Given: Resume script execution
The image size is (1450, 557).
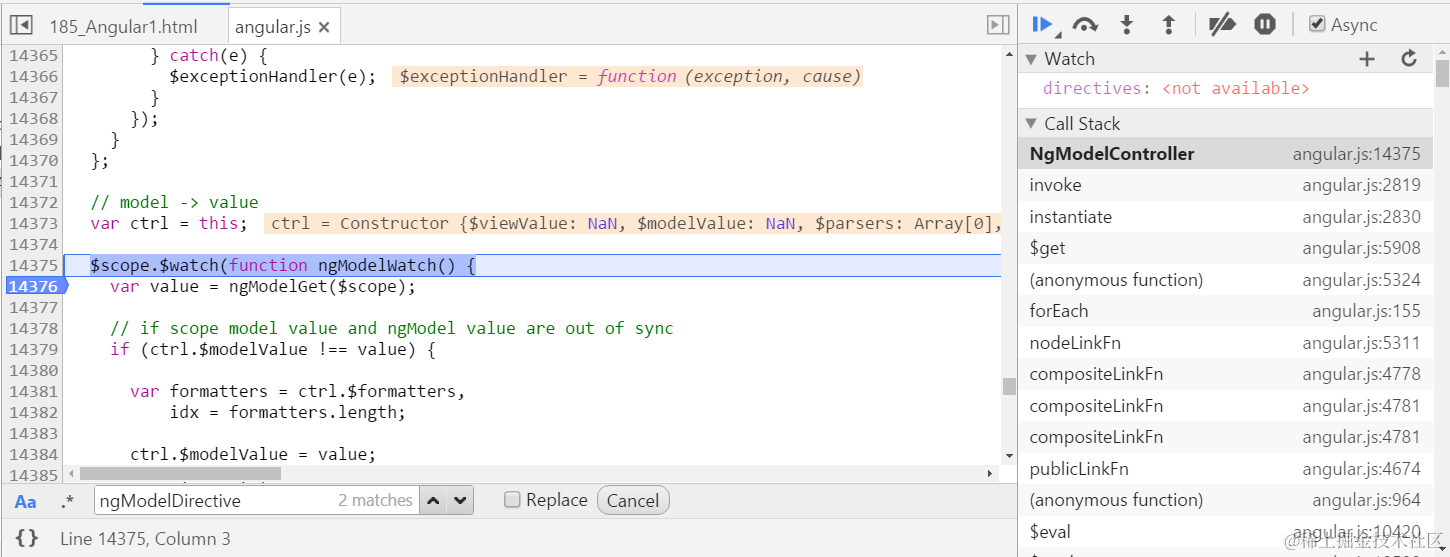Looking at the screenshot, I should [x=1043, y=25].
